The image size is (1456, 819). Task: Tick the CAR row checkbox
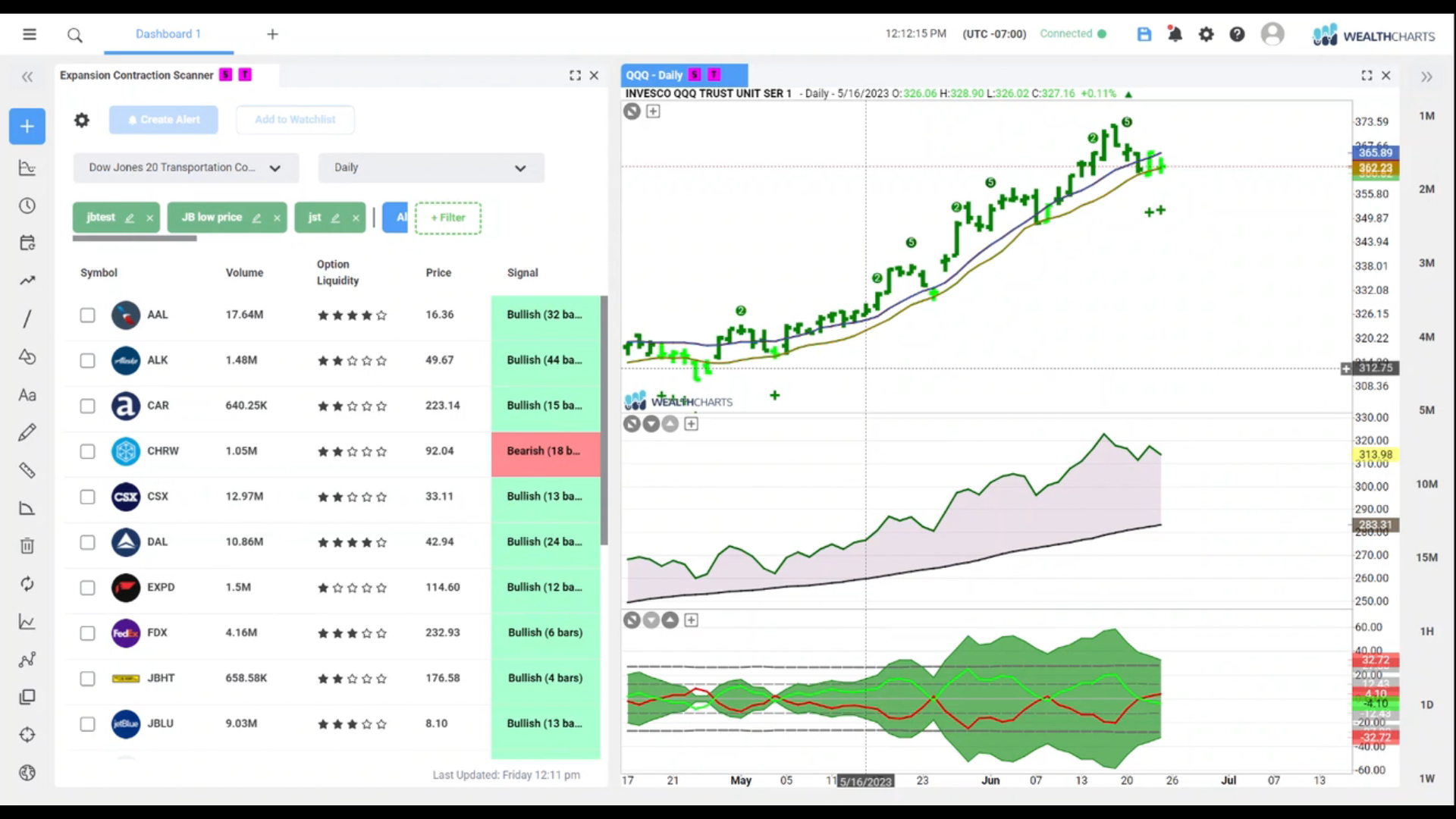pos(88,406)
